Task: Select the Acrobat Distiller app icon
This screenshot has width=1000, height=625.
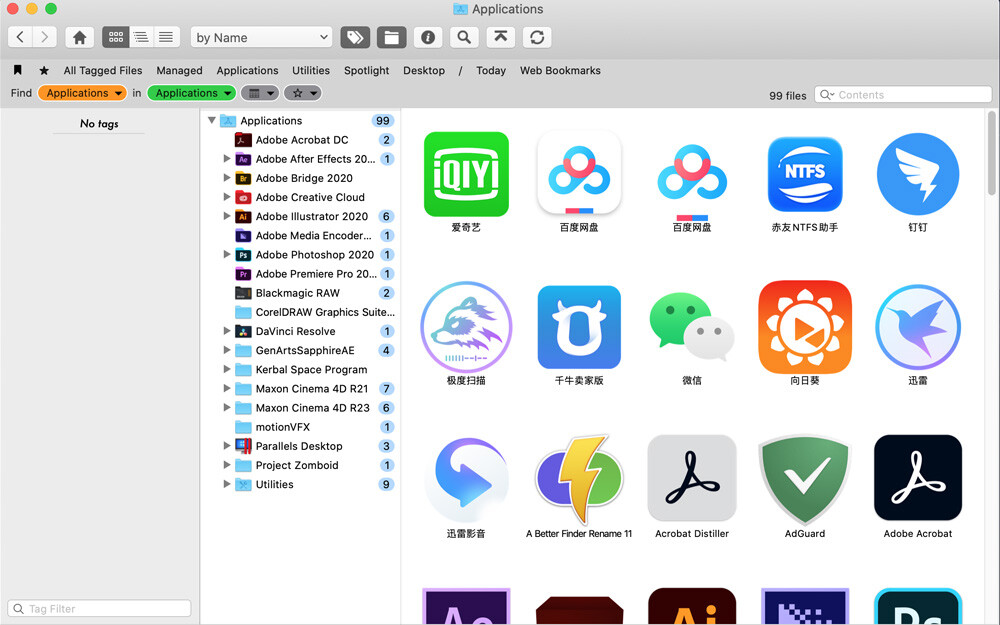Action: click(x=692, y=478)
